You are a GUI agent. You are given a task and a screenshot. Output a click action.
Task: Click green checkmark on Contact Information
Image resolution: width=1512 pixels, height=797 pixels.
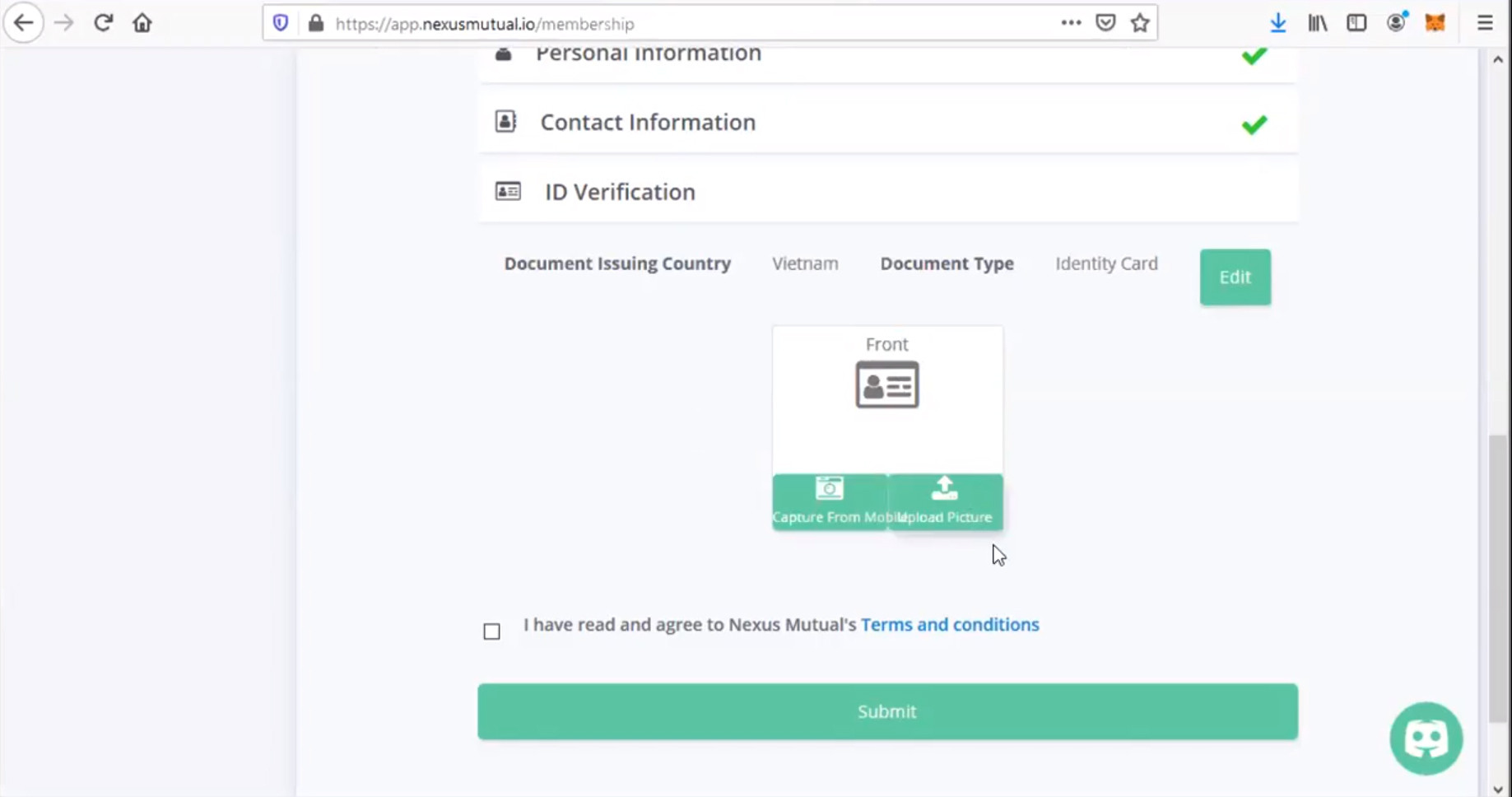click(x=1254, y=124)
